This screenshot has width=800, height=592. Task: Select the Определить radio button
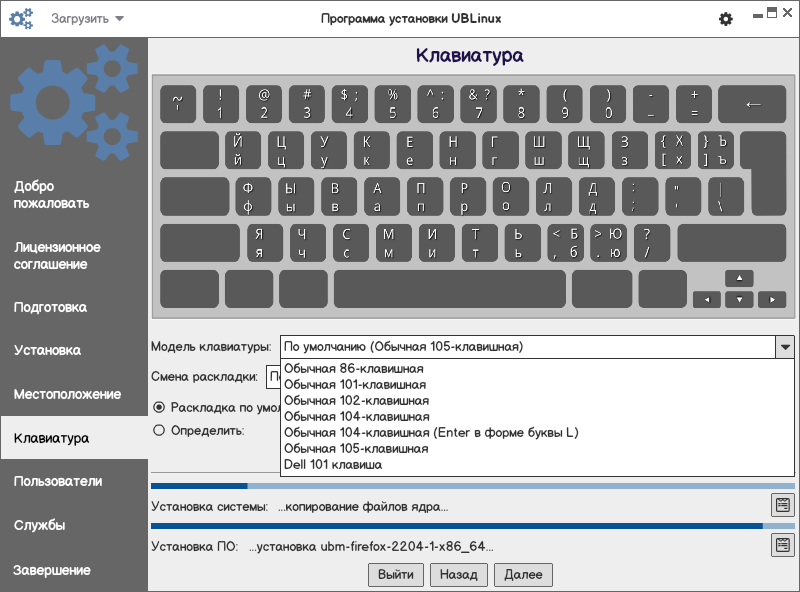coord(159,430)
